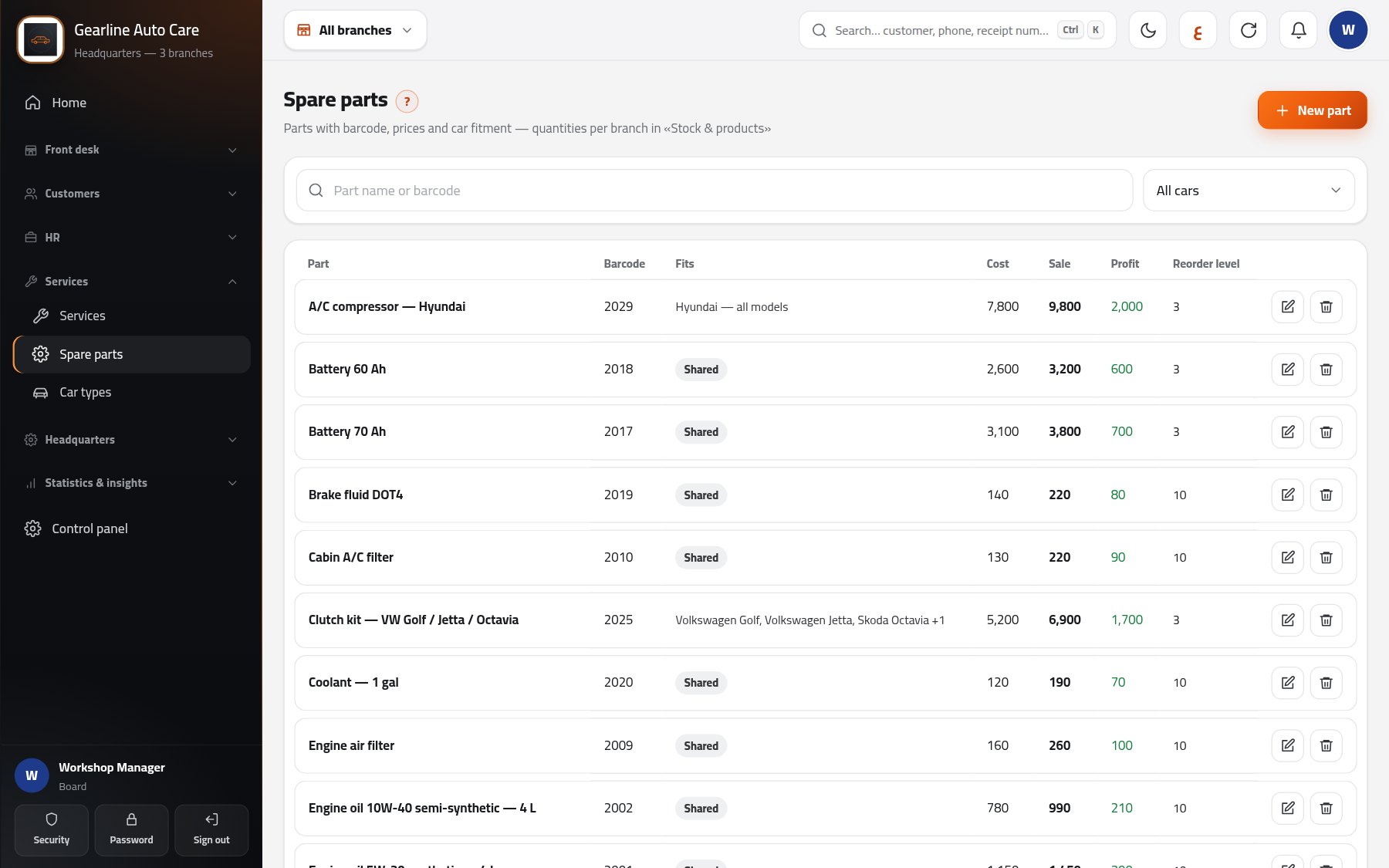Expand the Headquarters menu section

pyautogui.click(x=131, y=440)
